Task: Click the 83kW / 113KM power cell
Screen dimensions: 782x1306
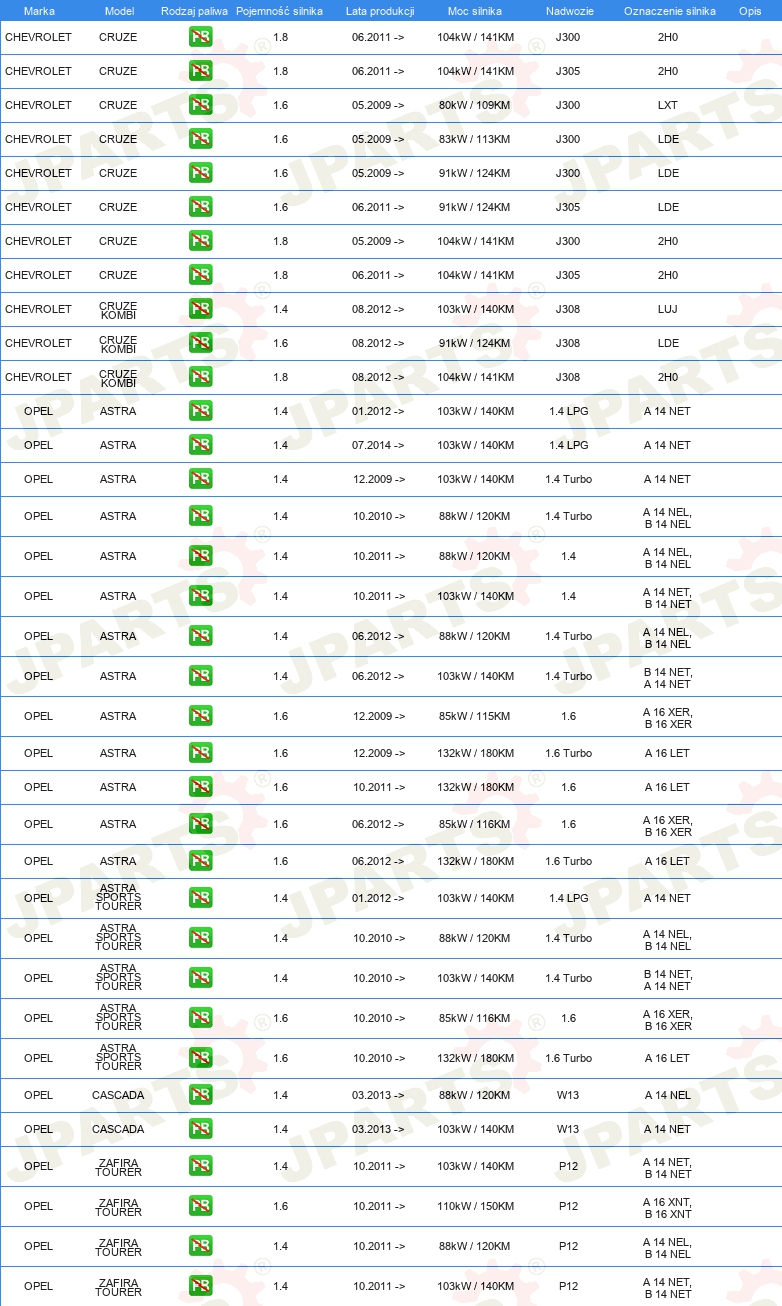Action: click(x=475, y=139)
